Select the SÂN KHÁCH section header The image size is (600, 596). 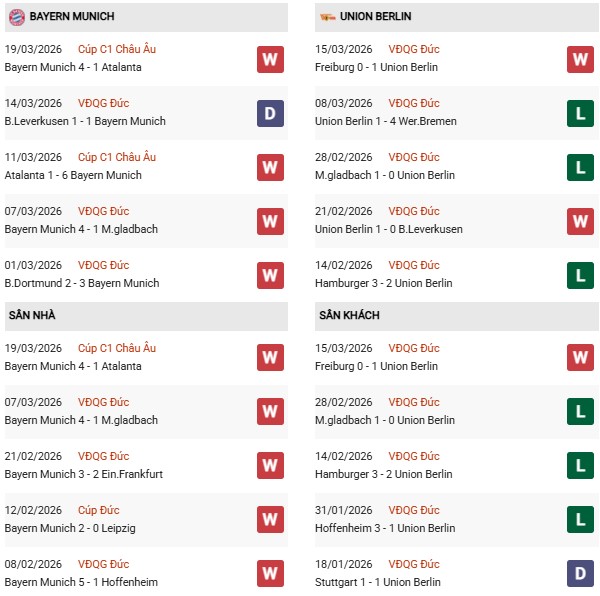click(x=349, y=316)
